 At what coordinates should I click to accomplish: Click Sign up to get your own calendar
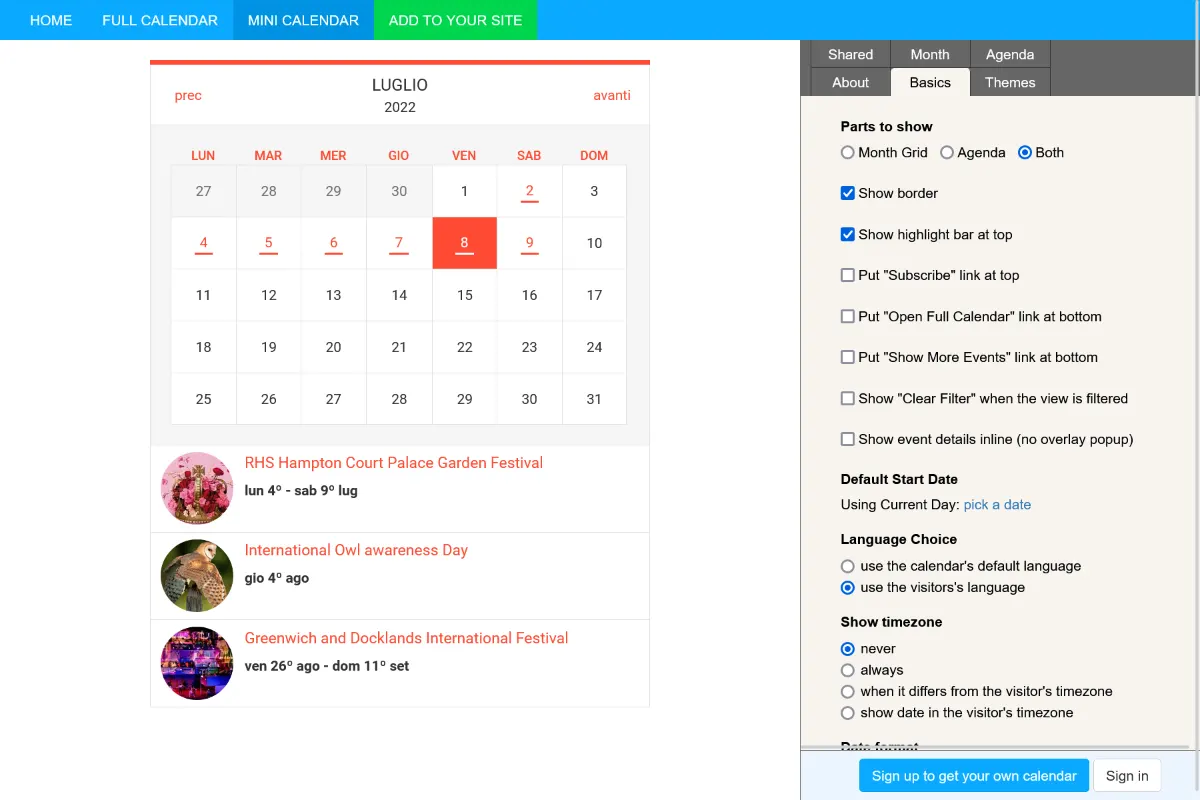[973, 776]
